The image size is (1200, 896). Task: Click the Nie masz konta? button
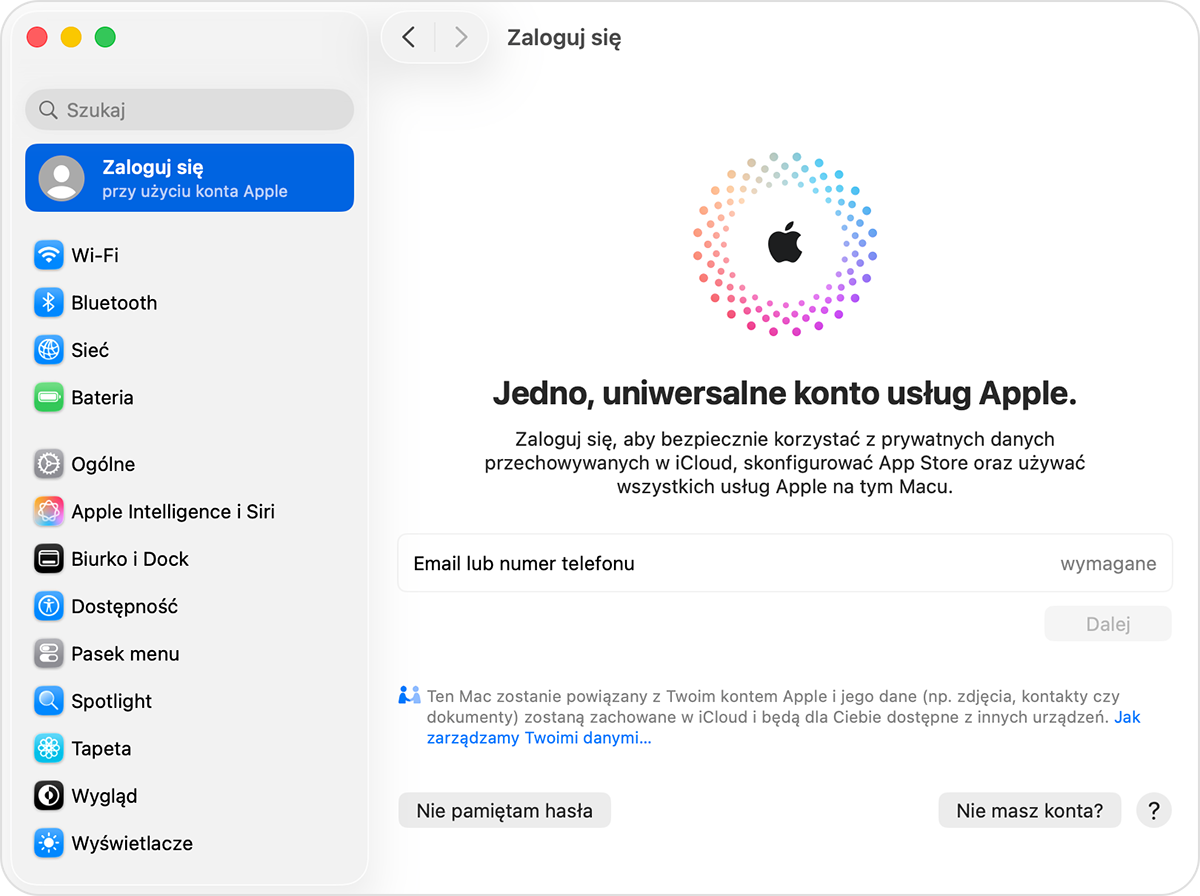click(x=1029, y=810)
